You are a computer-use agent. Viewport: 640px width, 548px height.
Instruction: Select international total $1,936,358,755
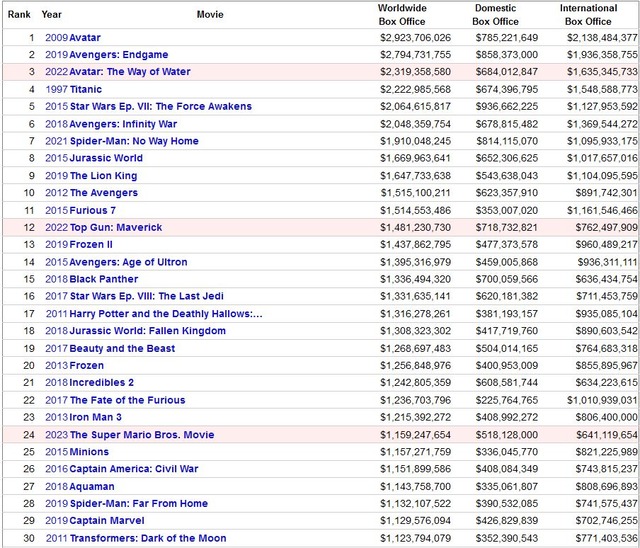tap(602, 55)
